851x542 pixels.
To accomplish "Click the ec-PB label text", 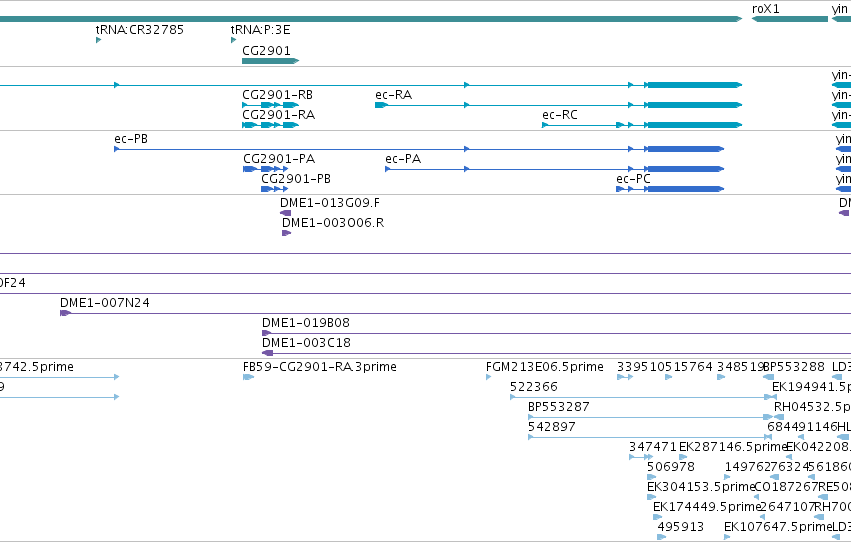I will (x=131, y=139).
